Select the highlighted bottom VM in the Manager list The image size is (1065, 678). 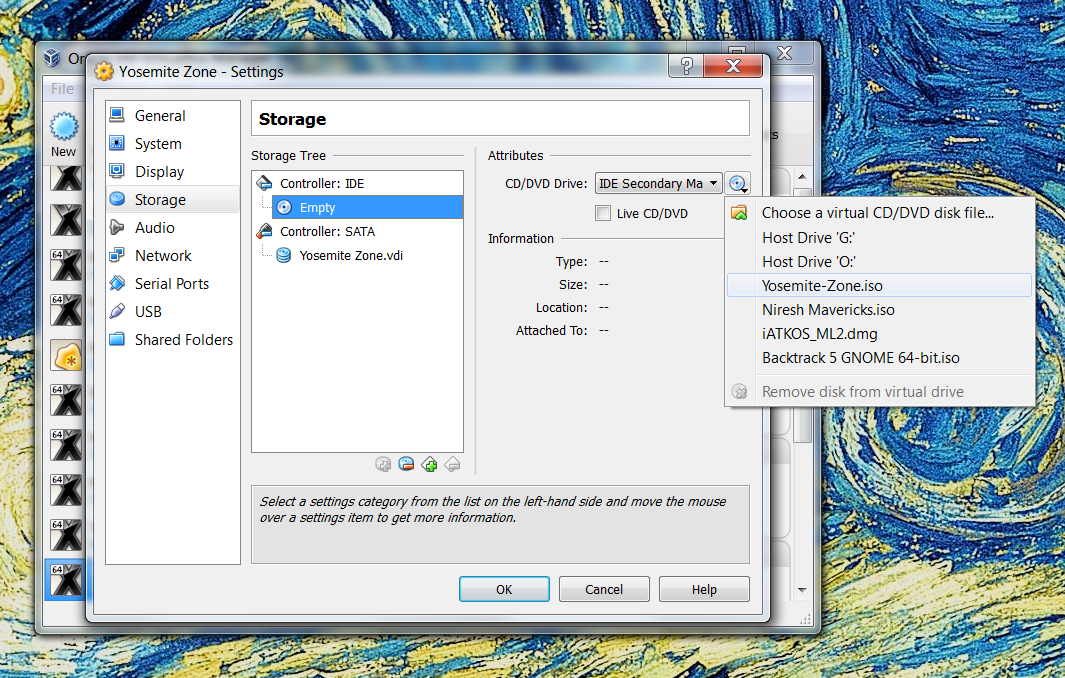(66, 579)
